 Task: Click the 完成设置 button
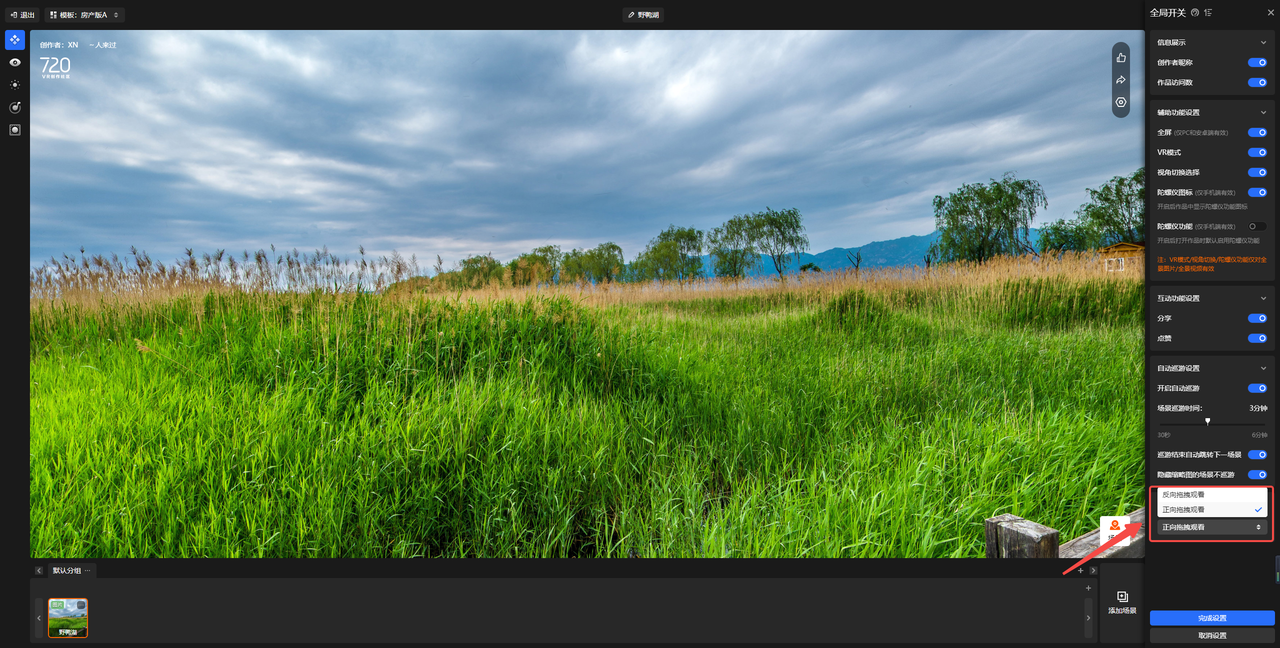click(x=1211, y=618)
